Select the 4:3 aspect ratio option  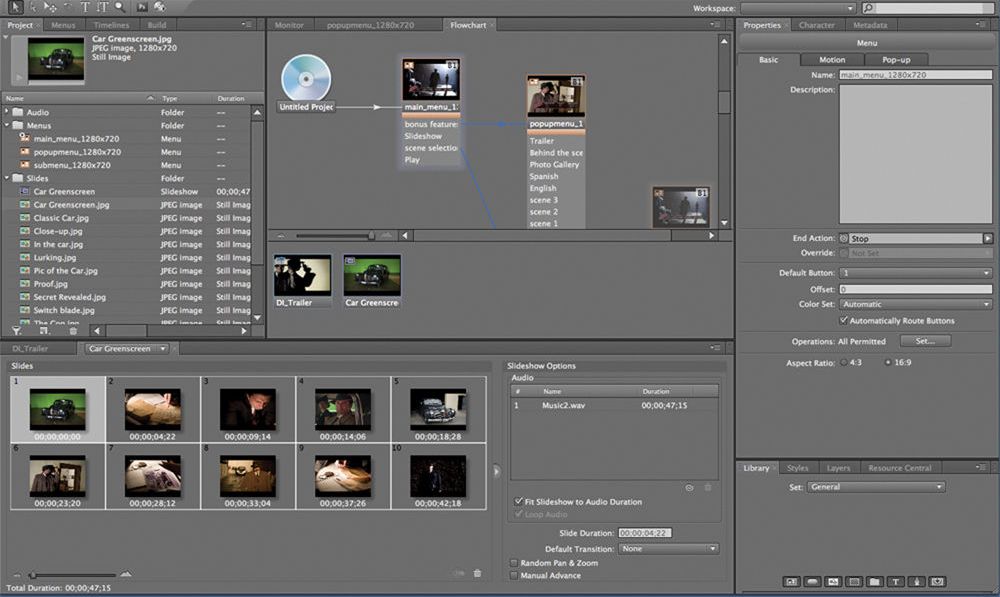[x=843, y=362]
